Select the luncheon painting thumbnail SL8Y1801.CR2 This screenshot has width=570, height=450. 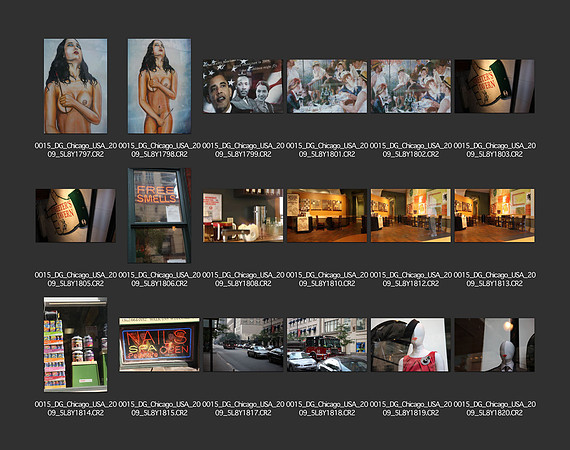pyautogui.click(x=327, y=86)
